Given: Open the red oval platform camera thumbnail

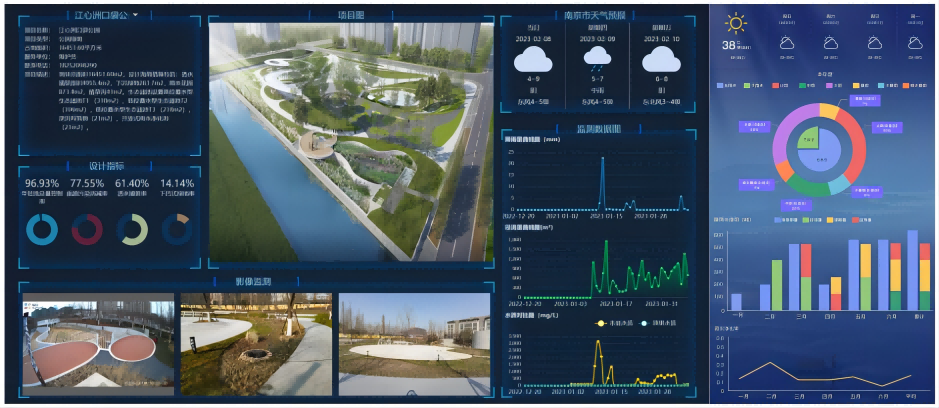Looking at the screenshot, I should tap(98, 344).
